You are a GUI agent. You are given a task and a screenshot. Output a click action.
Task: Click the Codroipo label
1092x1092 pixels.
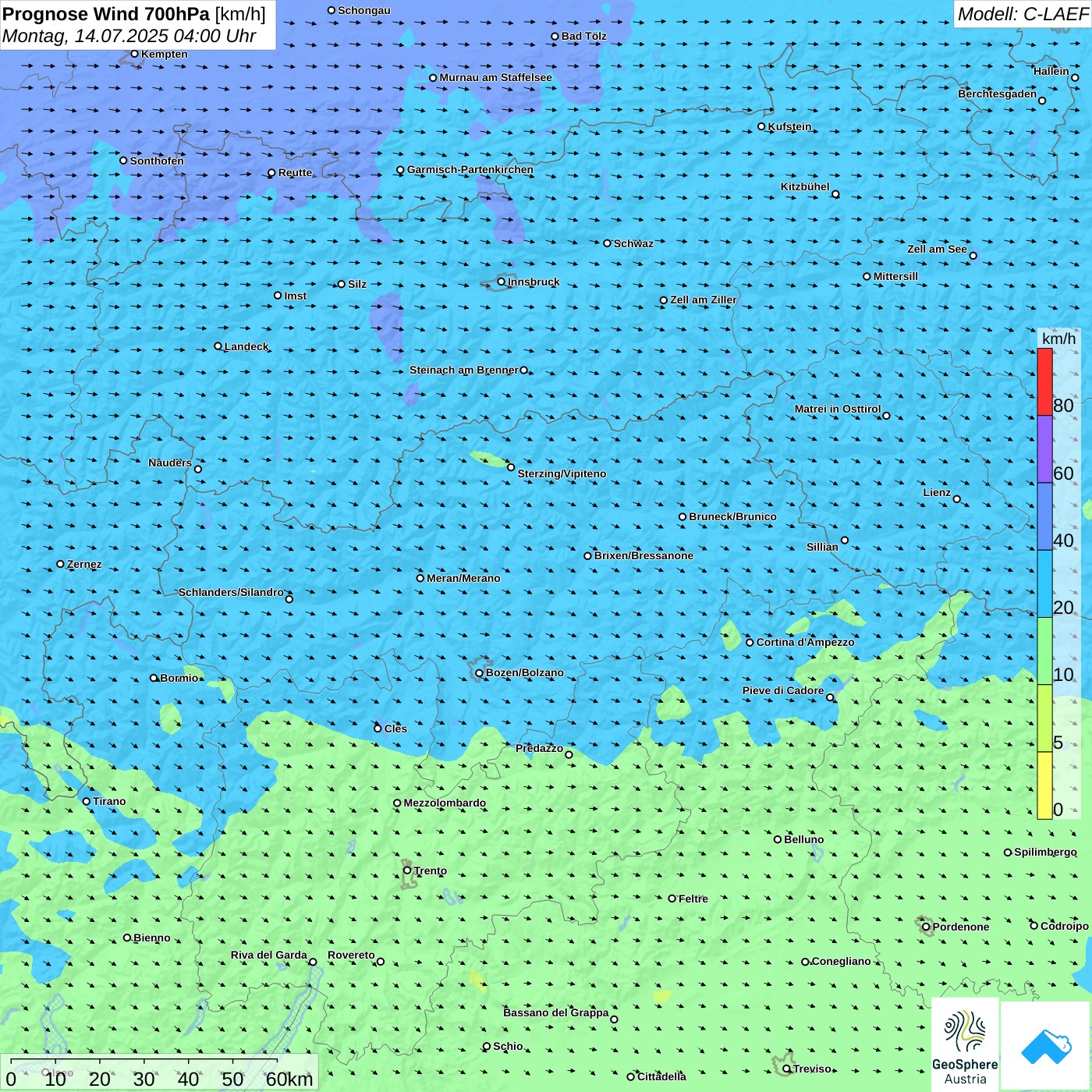(1065, 926)
